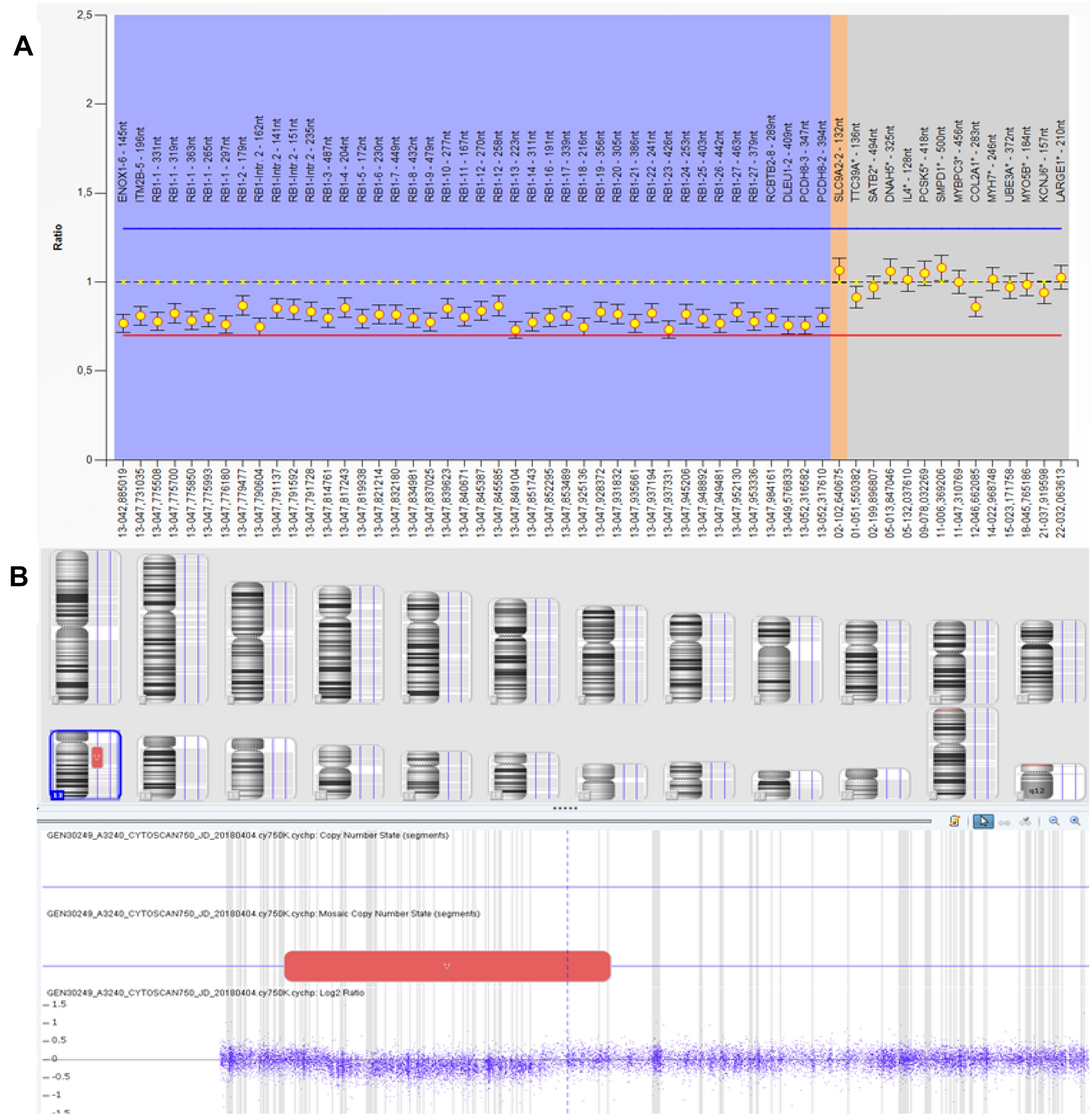Click the greyed-out icon left of zoom out
This screenshot has height=1117, width=1092.
(x=1026, y=822)
